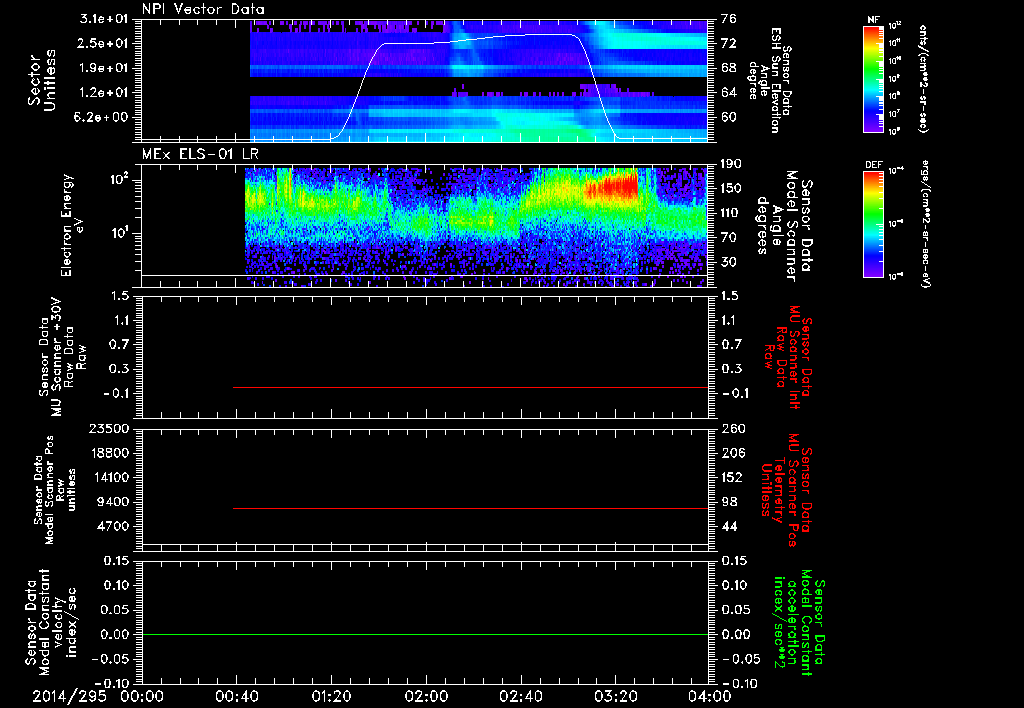Click the '9400' scanner position tick label
Screen dimensions: 1024x708
click(x=112, y=502)
